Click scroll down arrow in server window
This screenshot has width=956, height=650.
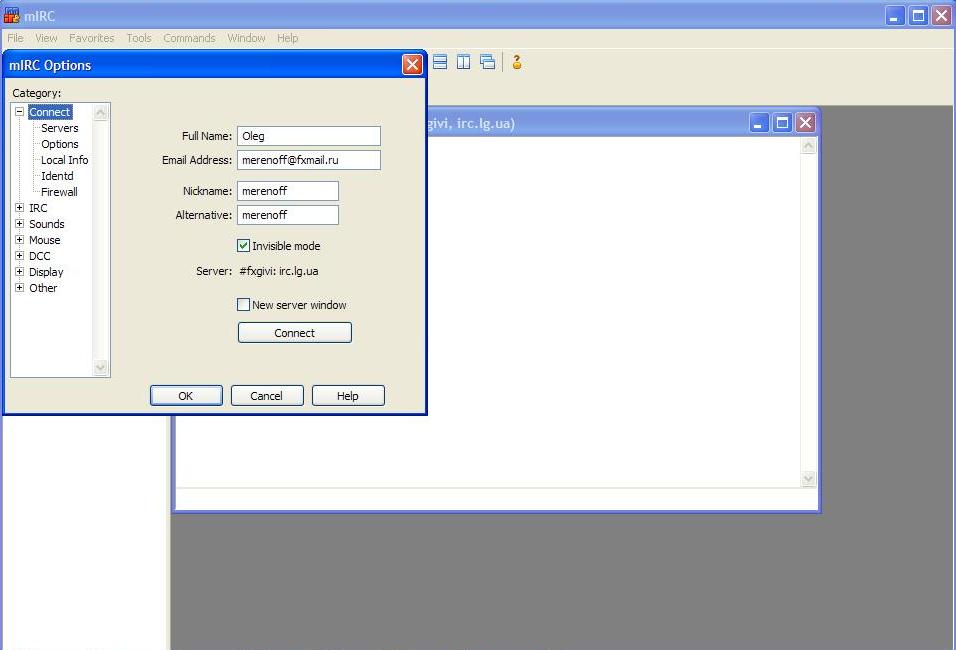click(x=808, y=479)
